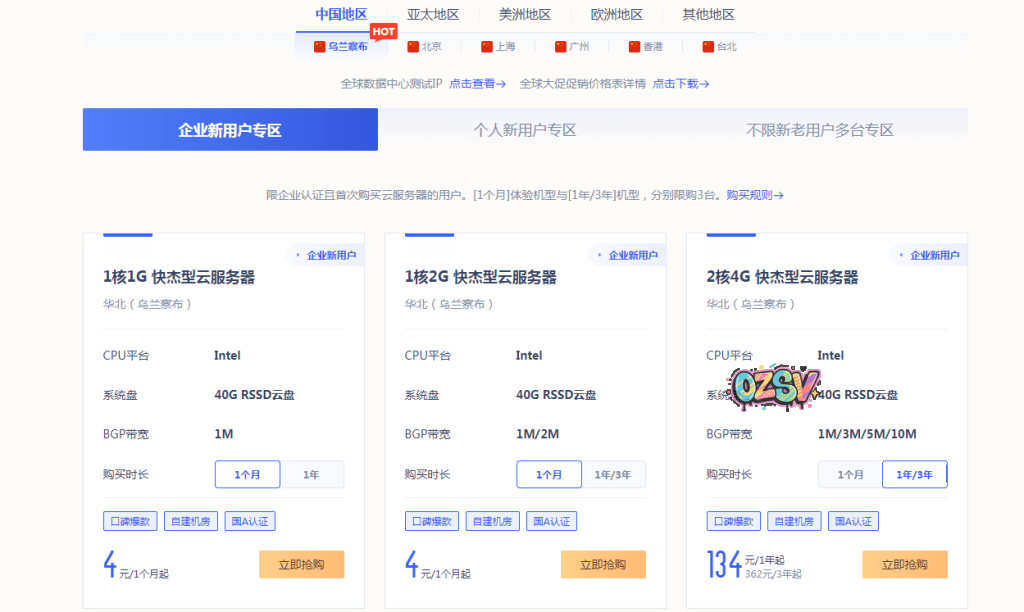This screenshot has width=1024, height=612.
Task: Open the 点击查看 test IP link
Action: tap(477, 84)
